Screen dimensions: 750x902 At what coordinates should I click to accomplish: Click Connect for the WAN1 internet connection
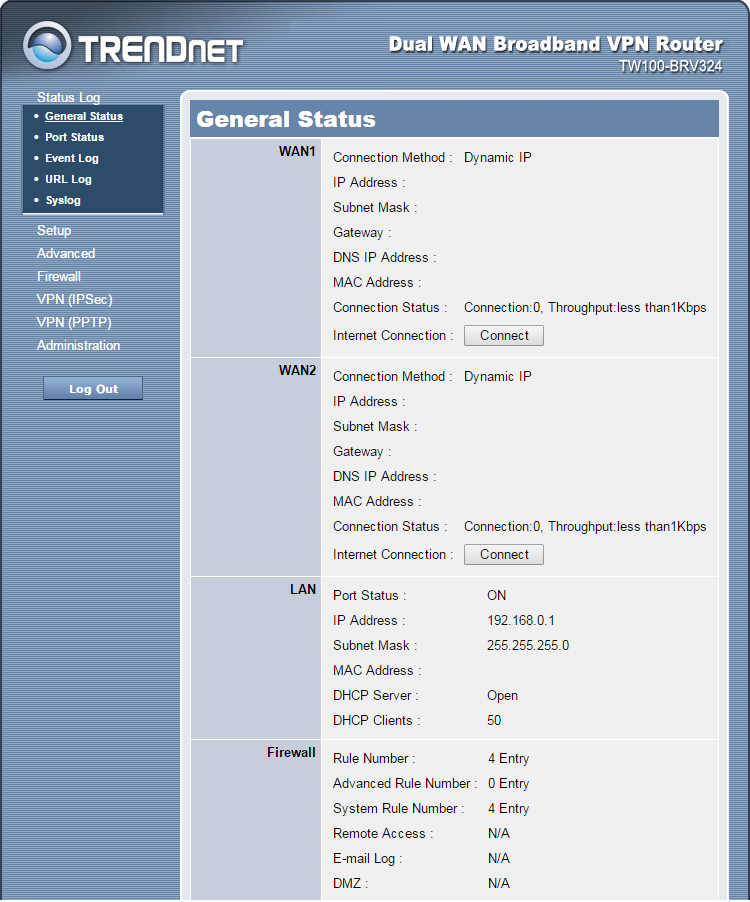[504, 336]
